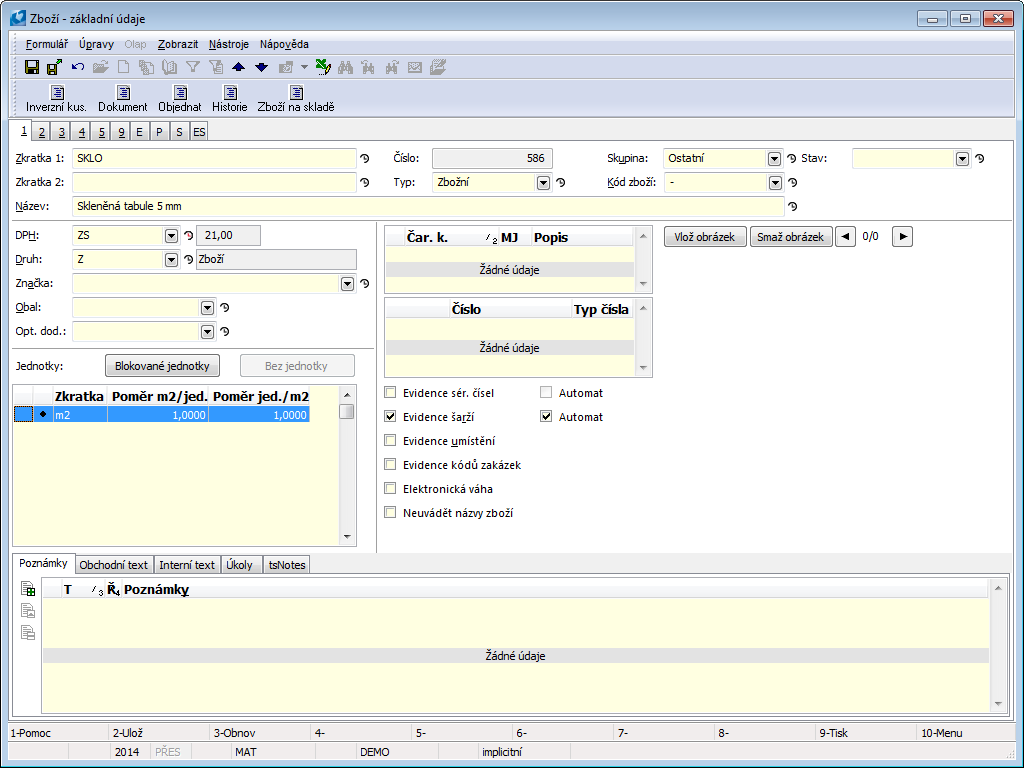
Task: Open the Skupina dropdown list
Action: pos(774,159)
